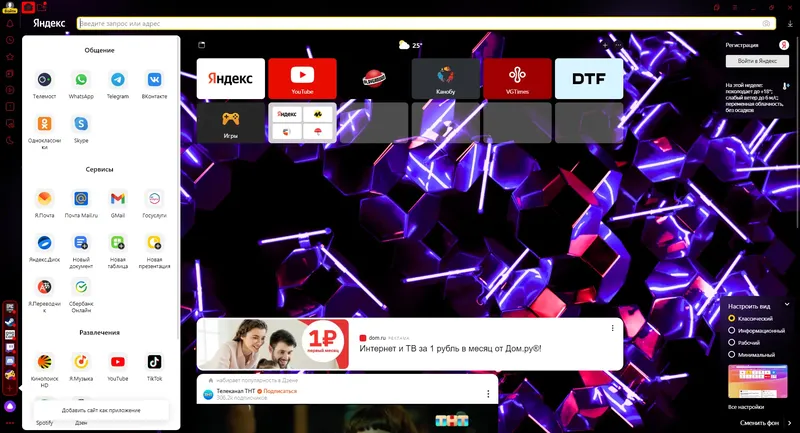Open the Госуслуги service icon
The image size is (800, 433).
coord(155,199)
